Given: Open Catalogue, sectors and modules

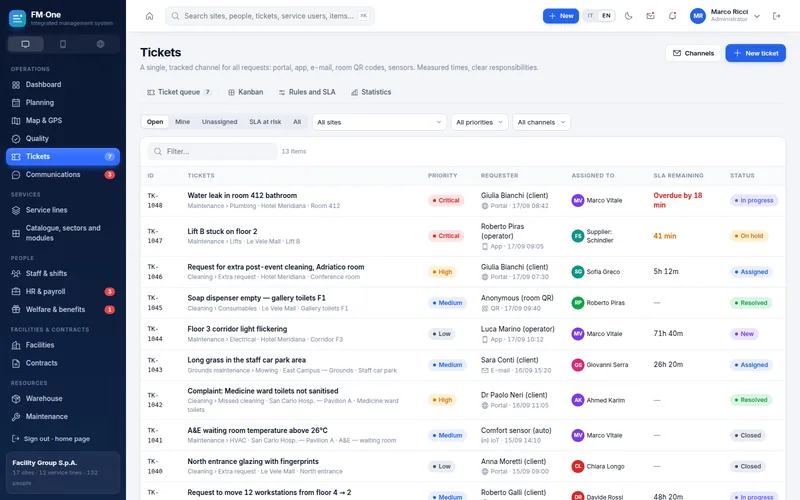Looking at the screenshot, I should tap(63, 233).
